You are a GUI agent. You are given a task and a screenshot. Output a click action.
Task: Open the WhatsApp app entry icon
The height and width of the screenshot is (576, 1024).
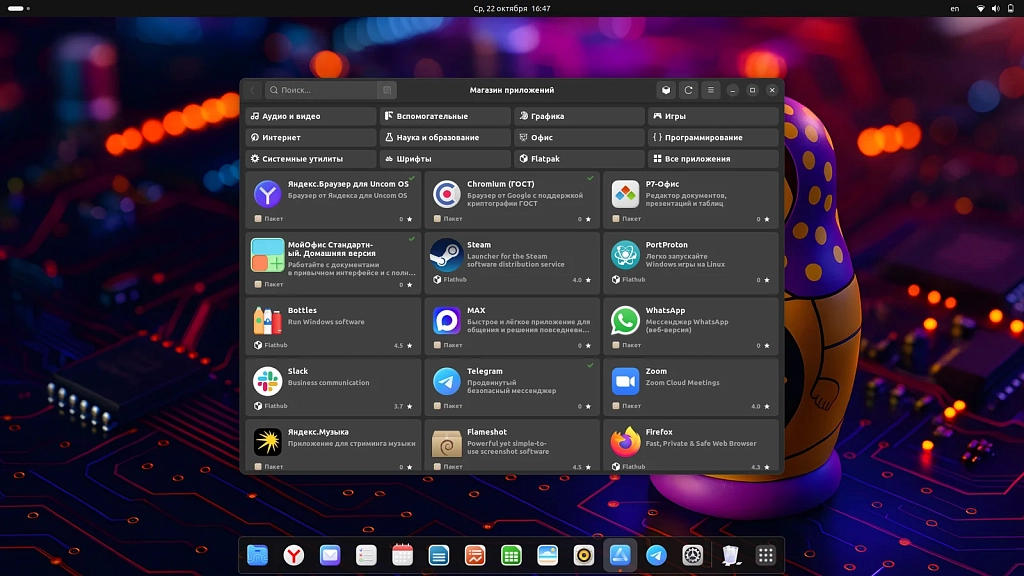(x=625, y=320)
